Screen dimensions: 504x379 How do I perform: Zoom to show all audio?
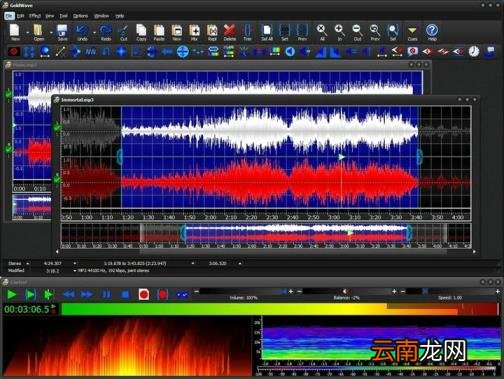pyautogui.click(x=322, y=31)
